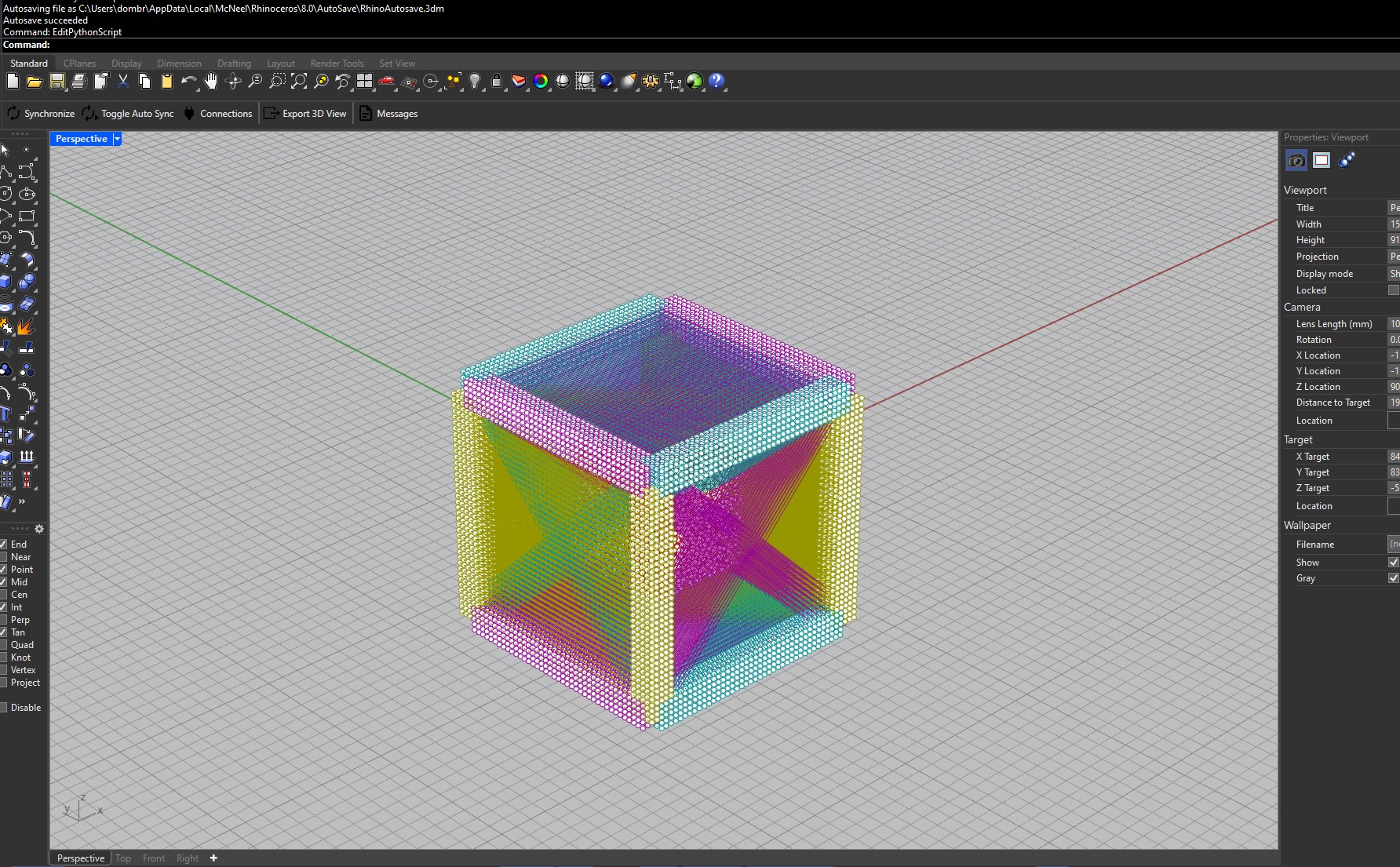Edit the Lens Length value field

1394,323
